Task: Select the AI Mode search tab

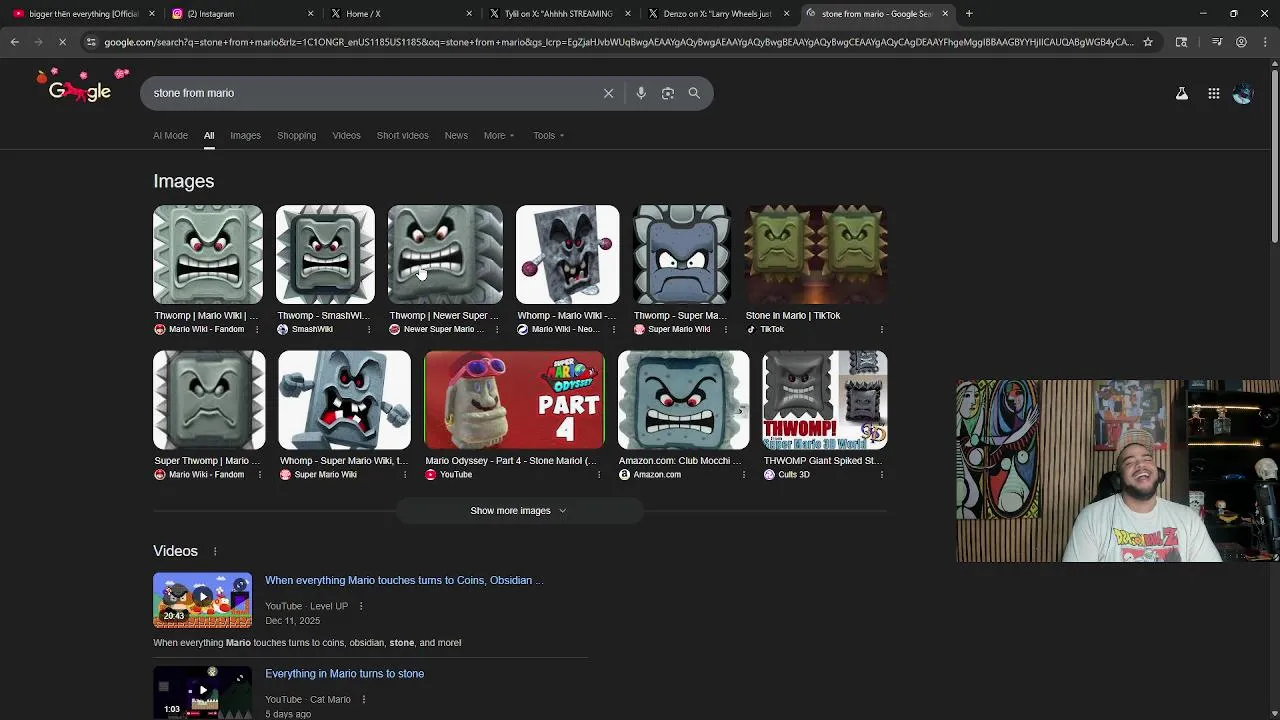Action: [170, 135]
